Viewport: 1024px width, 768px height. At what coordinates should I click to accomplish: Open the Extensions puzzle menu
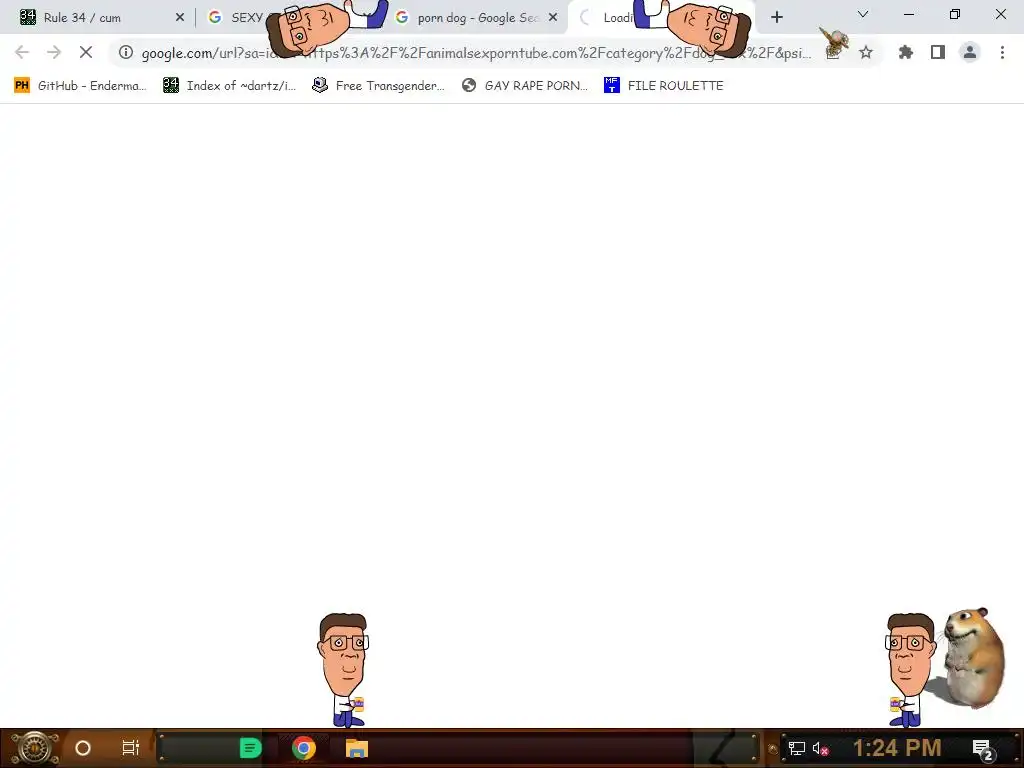click(x=905, y=52)
